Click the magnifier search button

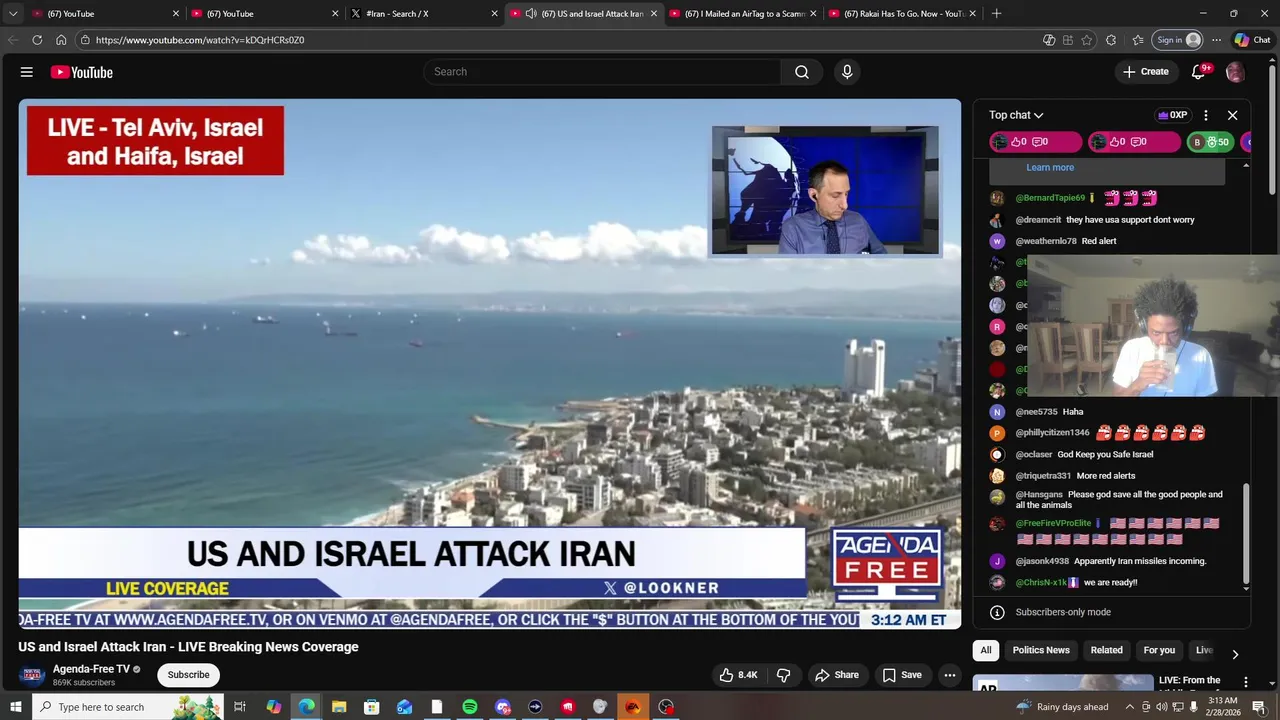click(x=802, y=72)
